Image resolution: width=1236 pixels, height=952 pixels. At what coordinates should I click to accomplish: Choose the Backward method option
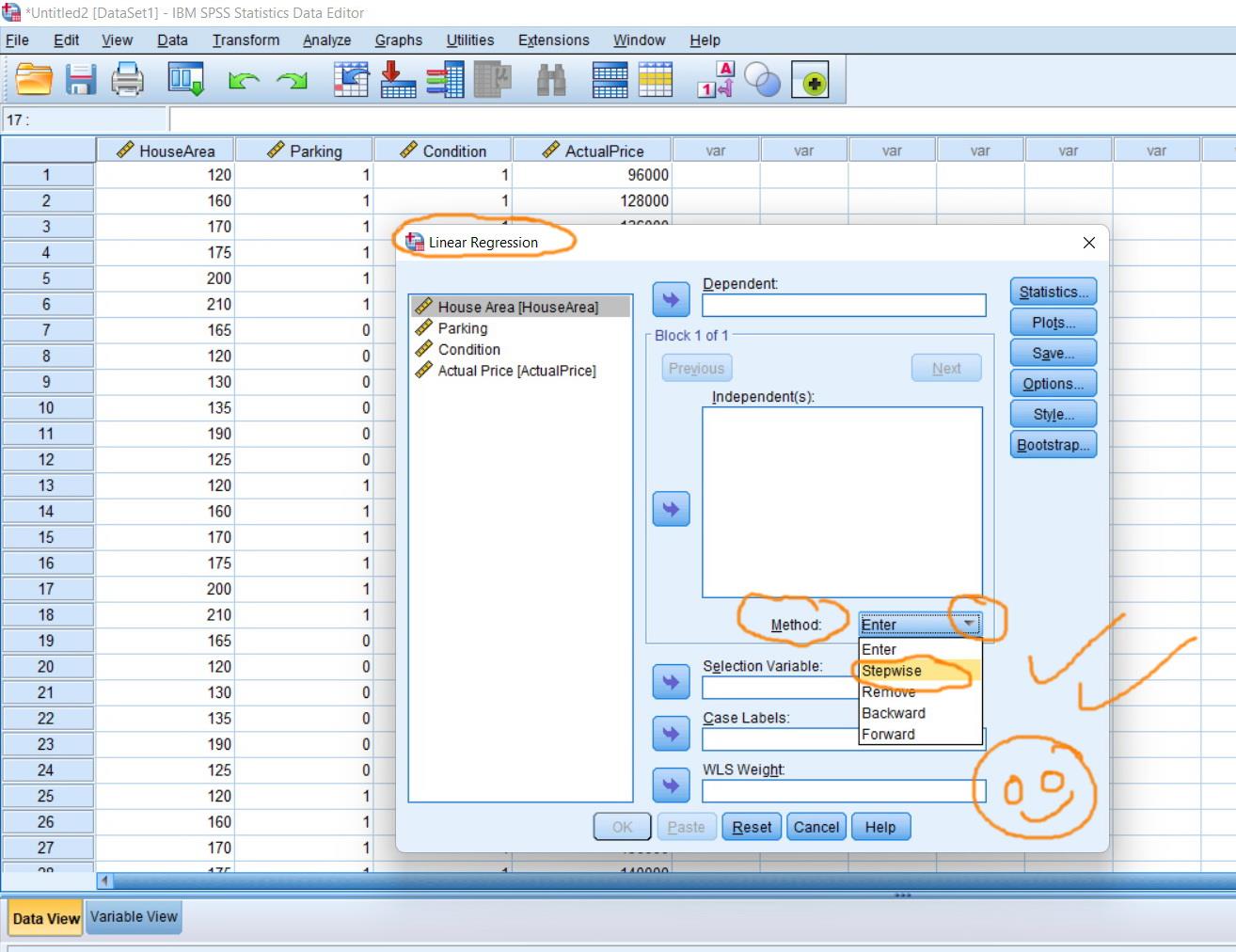tap(893, 713)
